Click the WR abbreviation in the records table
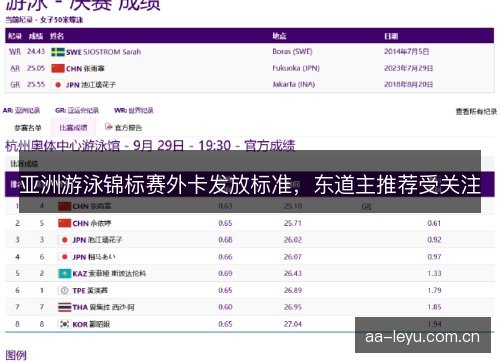The height and width of the screenshot is (362, 500). click(15, 52)
